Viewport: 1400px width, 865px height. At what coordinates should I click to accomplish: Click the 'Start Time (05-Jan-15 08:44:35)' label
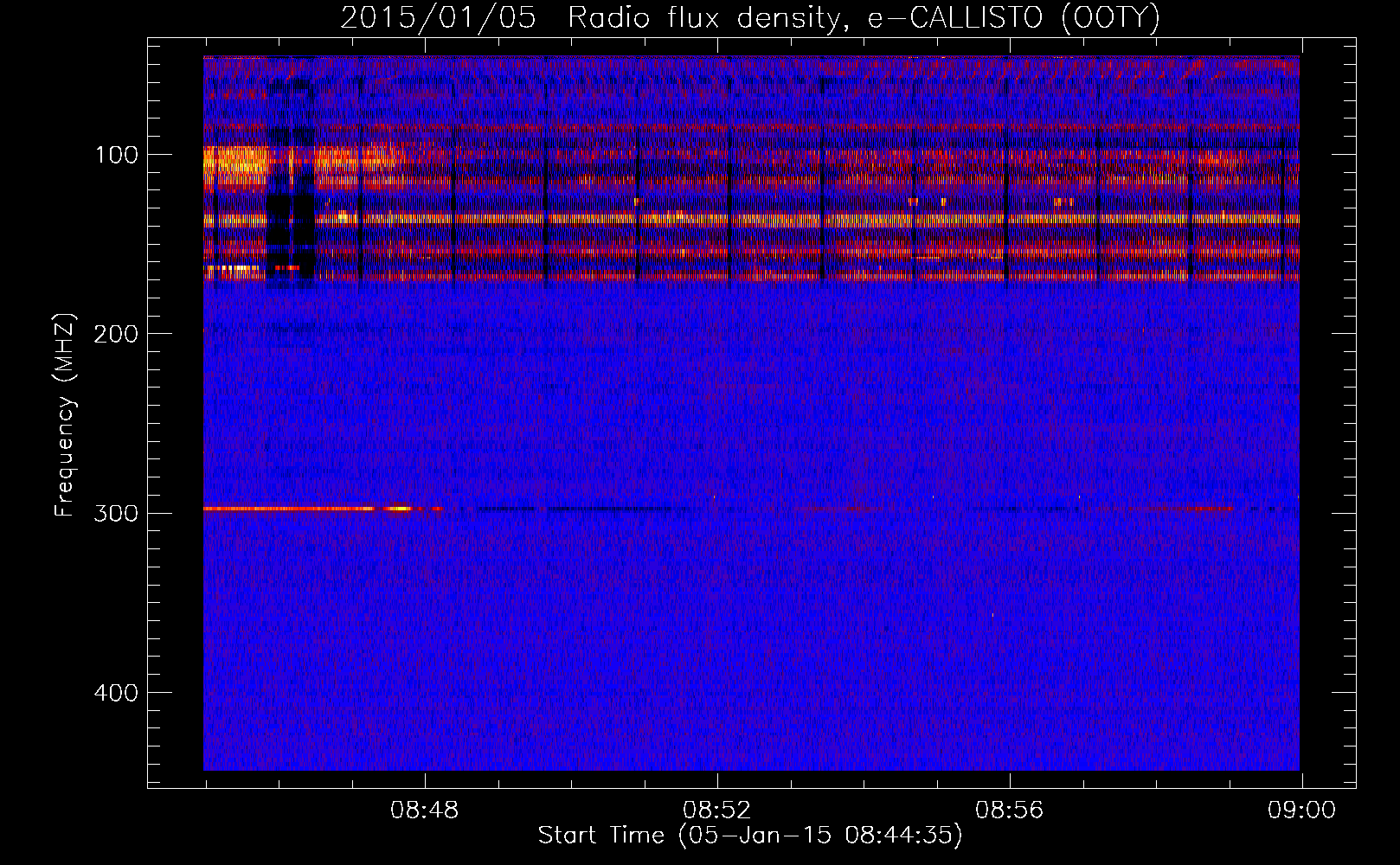[x=750, y=836]
